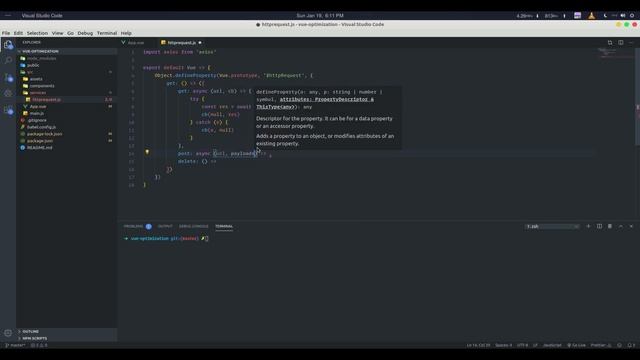The width and height of the screenshot is (640, 360).
Task: Click the volume speaker tray icon
Action: 623,16
